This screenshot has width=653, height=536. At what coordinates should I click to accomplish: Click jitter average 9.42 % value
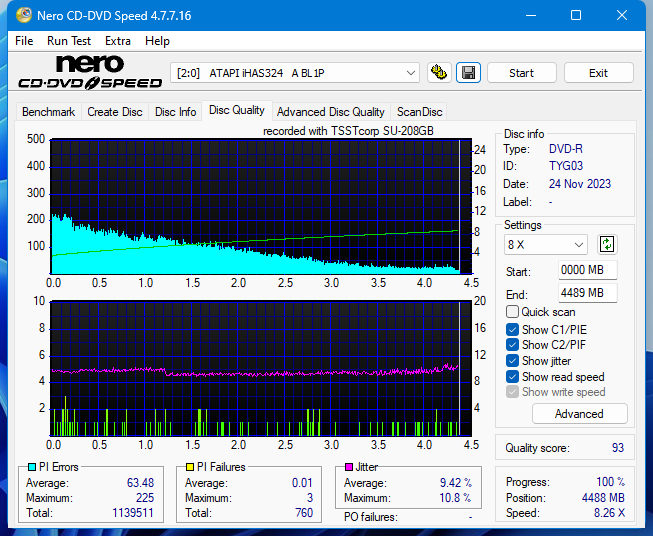click(x=456, y=483)
